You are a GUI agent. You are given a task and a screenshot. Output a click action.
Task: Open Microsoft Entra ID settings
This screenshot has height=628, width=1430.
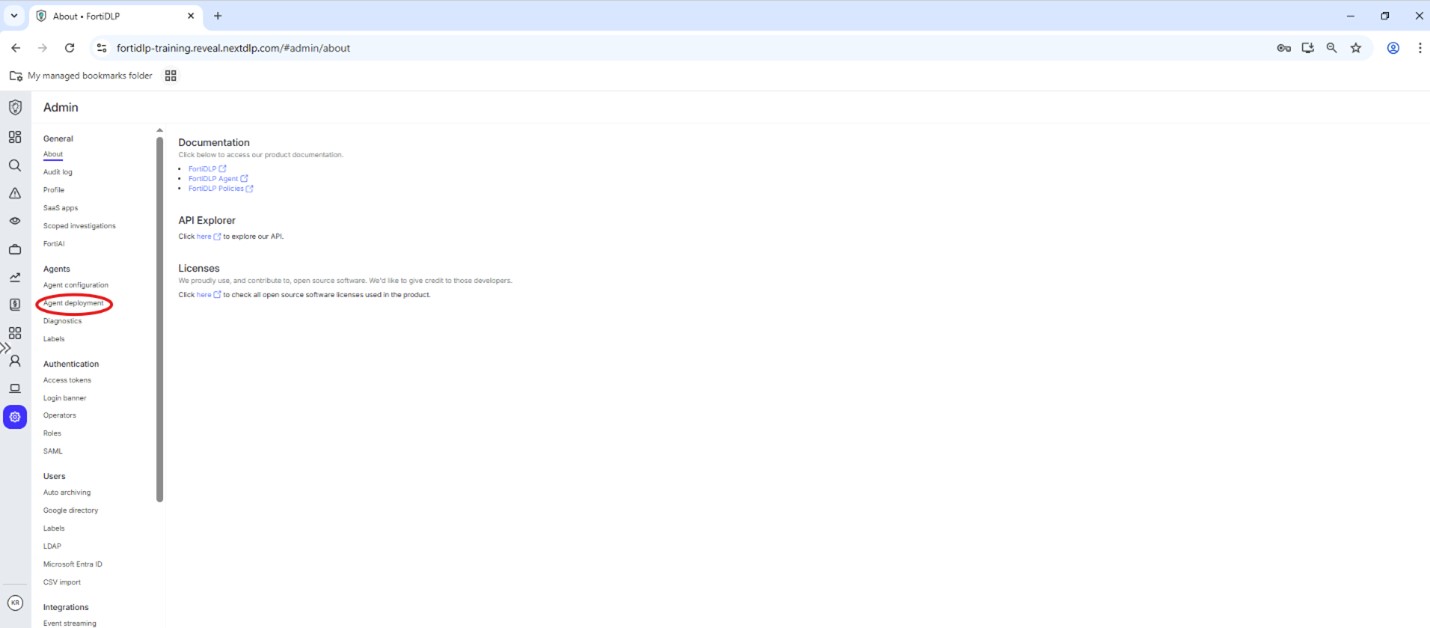[x=73, y=565]
